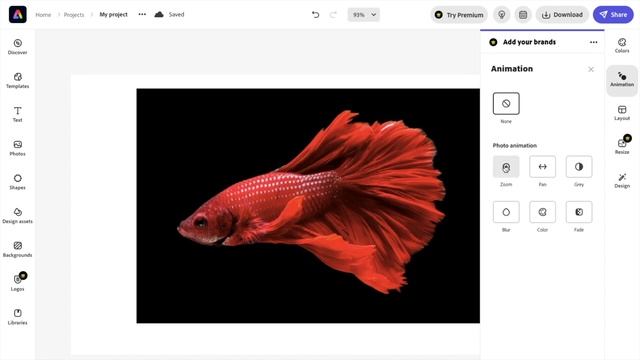The image size is (640, 360).
Task: Close the Animation panel
Action: [x=591, y=69]
